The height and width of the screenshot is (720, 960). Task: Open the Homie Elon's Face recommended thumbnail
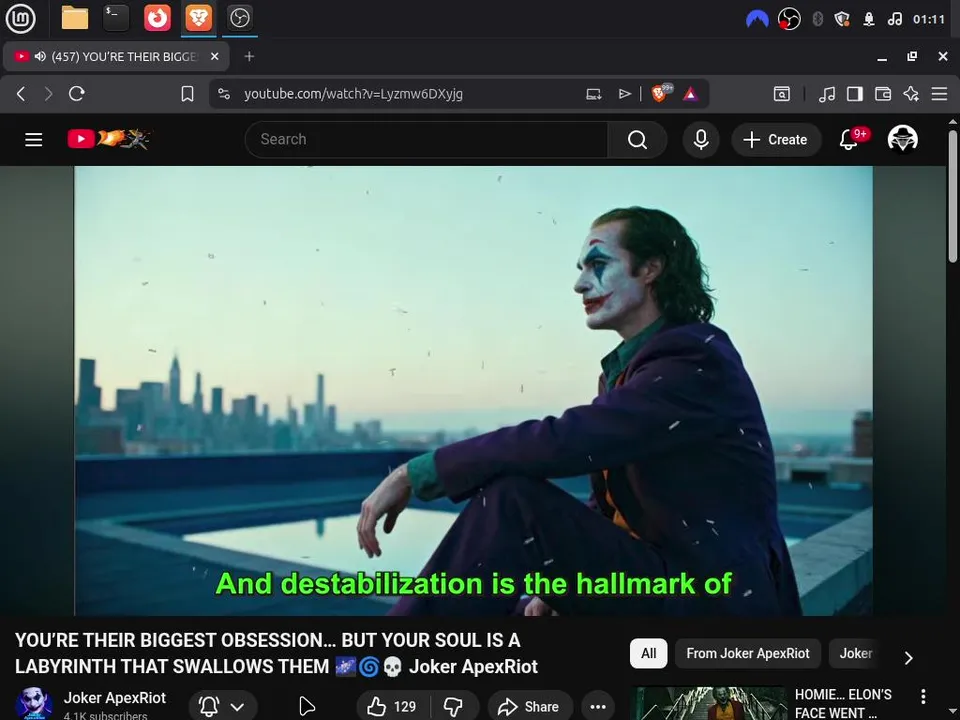coord(708,703)
